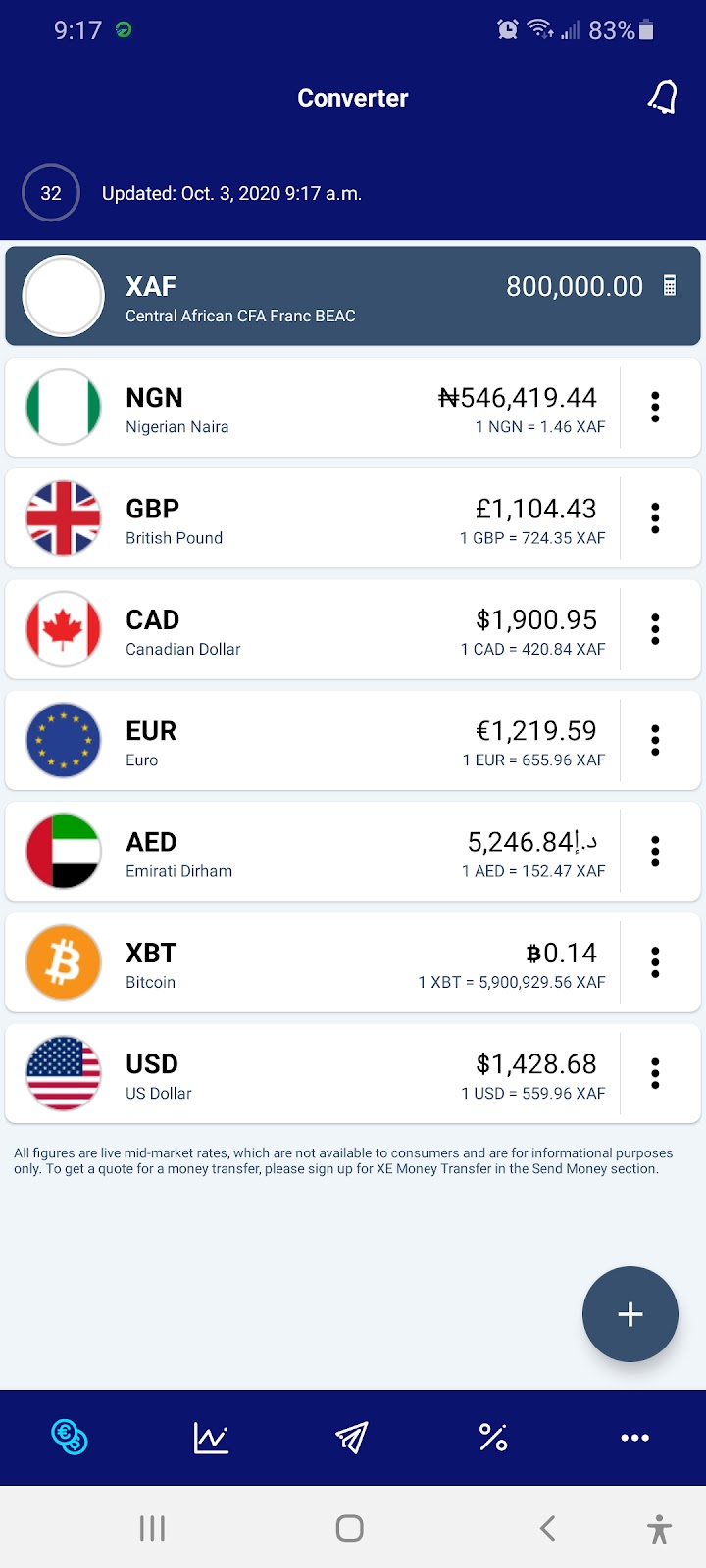Open the options menu for GBP row
706x1568 pixels.
[655, 517]
